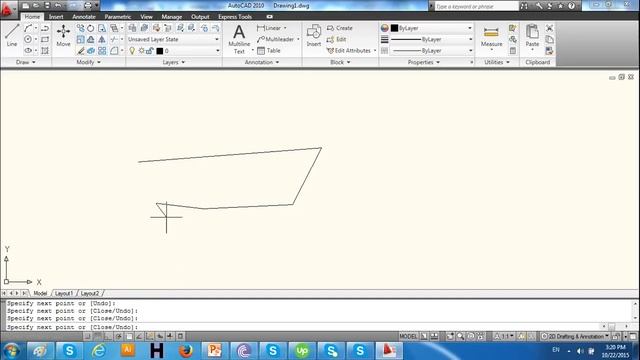This screenshot has width=640, height=360.
Task: Select the Line draw tool
Action: 12,35
